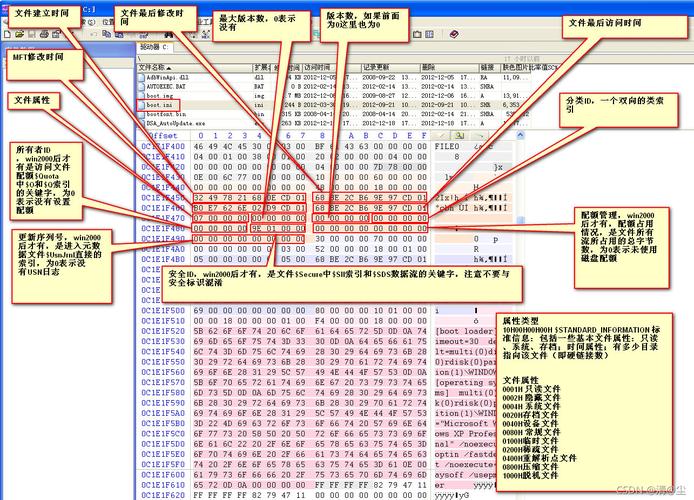Screen dimensions: 694x500
Task: Click offset 0C1E1F500 in hex view
Action: point(163,311)
